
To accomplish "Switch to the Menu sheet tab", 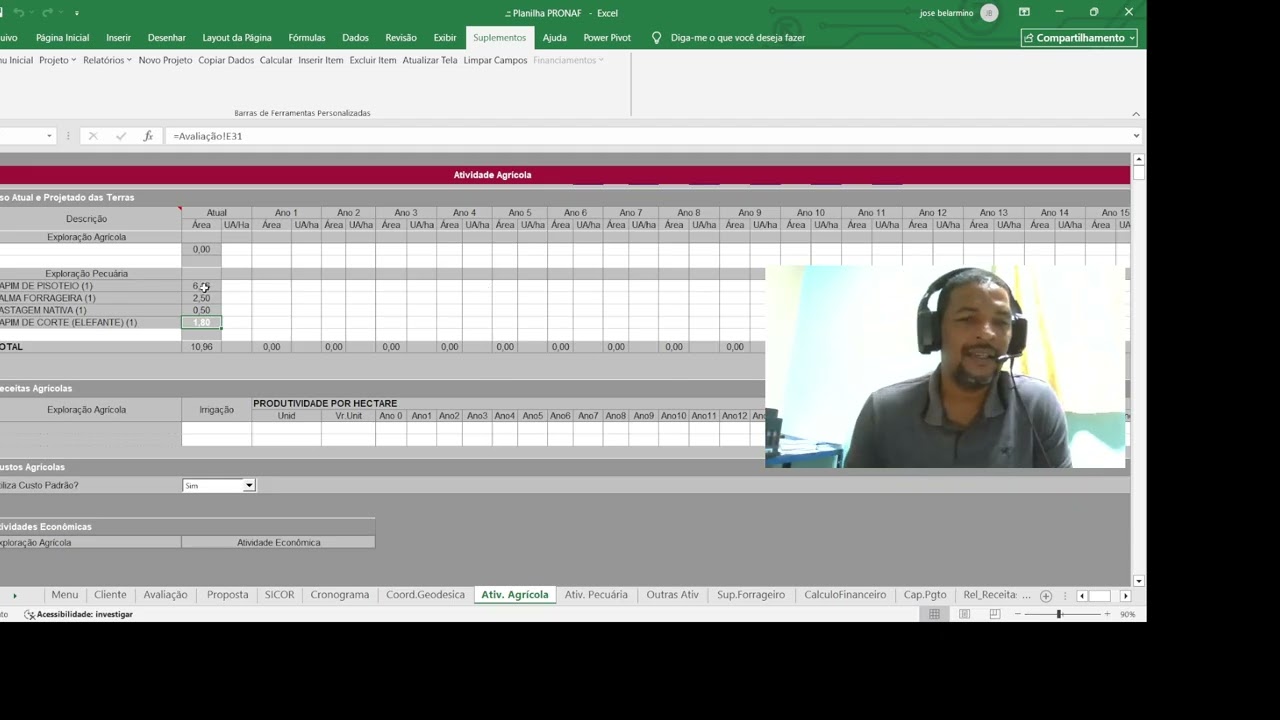I will tap(64, 595).
